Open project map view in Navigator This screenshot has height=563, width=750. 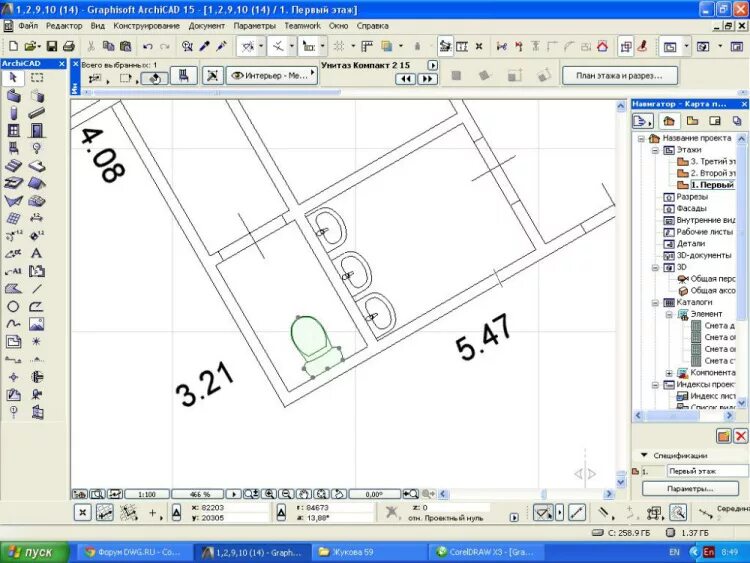pyautogui.click(x=669, y=121)
